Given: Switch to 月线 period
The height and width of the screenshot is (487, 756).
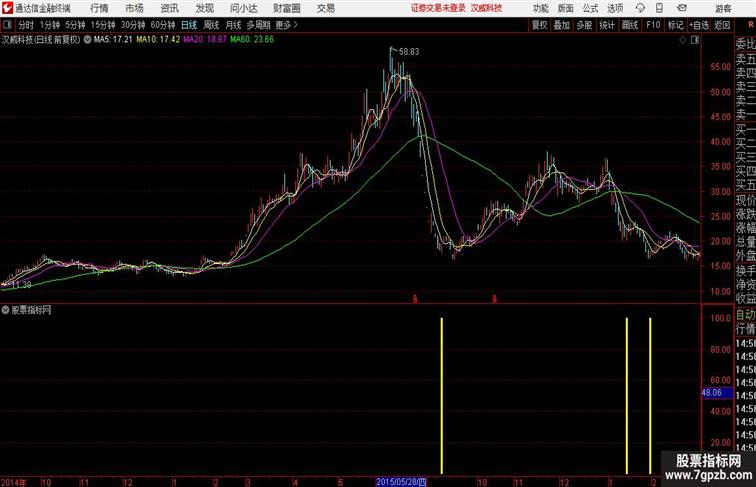Looking at the screenshot, I should point(233,25).
